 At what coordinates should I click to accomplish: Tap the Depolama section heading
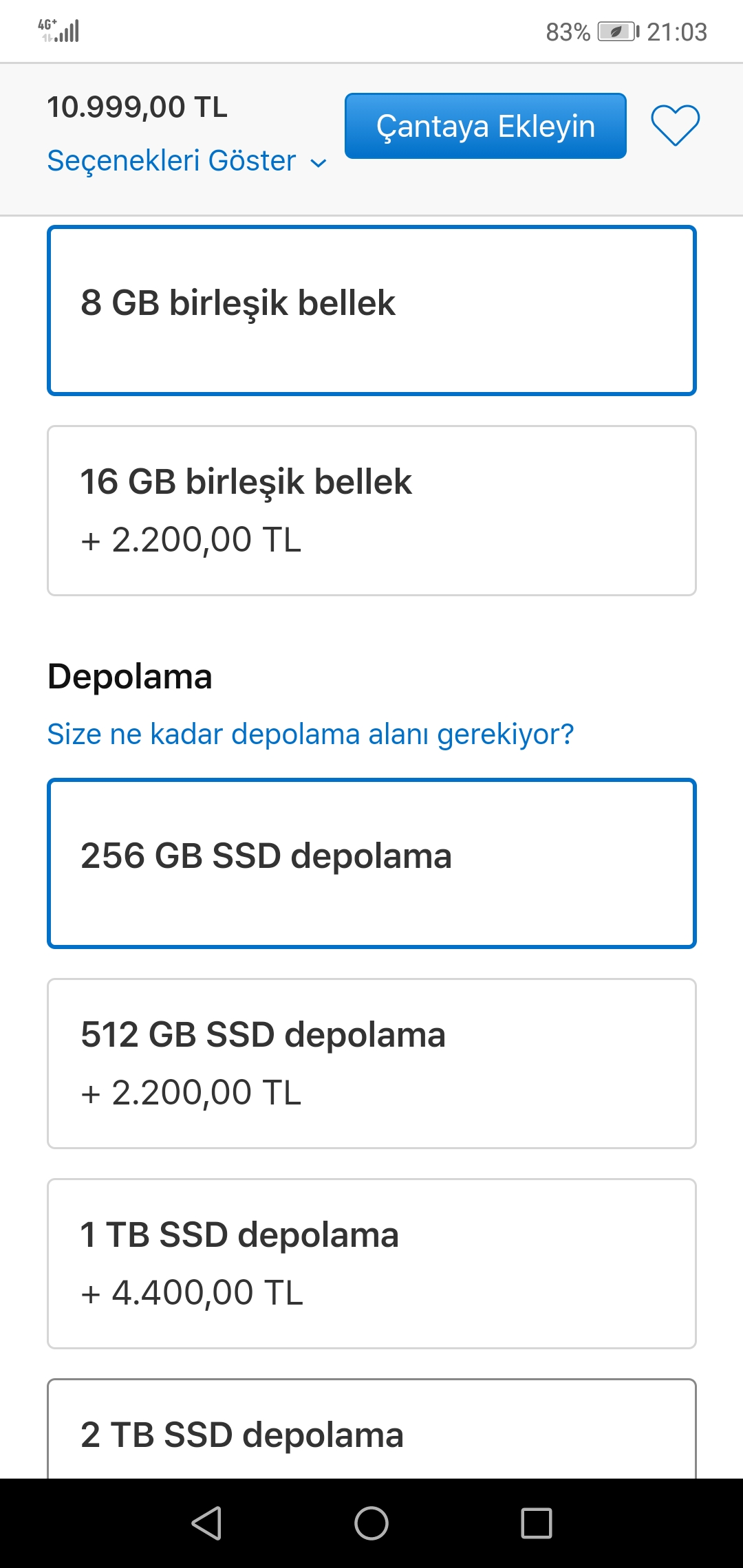[129, 677]
